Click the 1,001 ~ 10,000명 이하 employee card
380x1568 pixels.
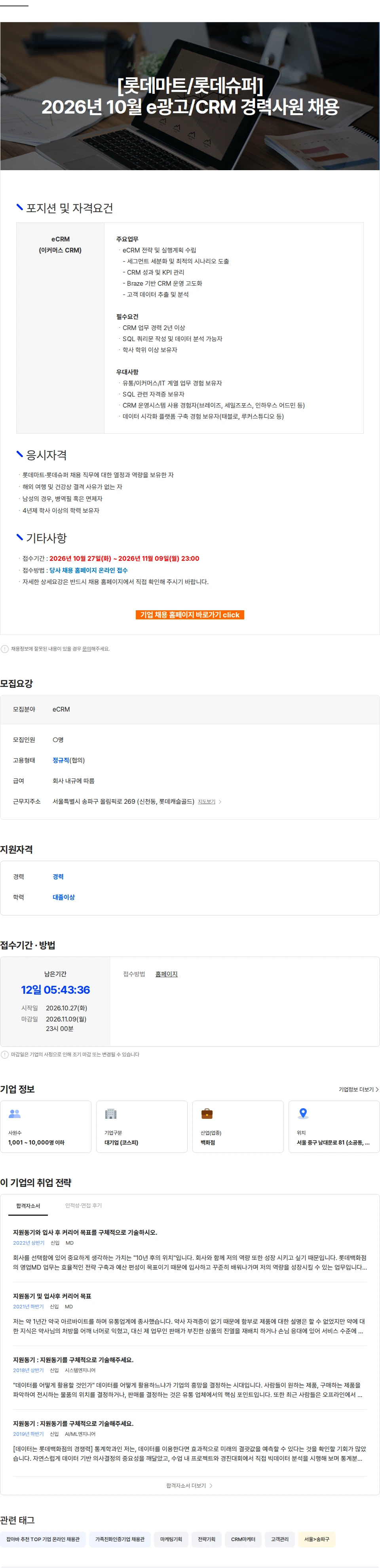click(x=46, y=1127)
